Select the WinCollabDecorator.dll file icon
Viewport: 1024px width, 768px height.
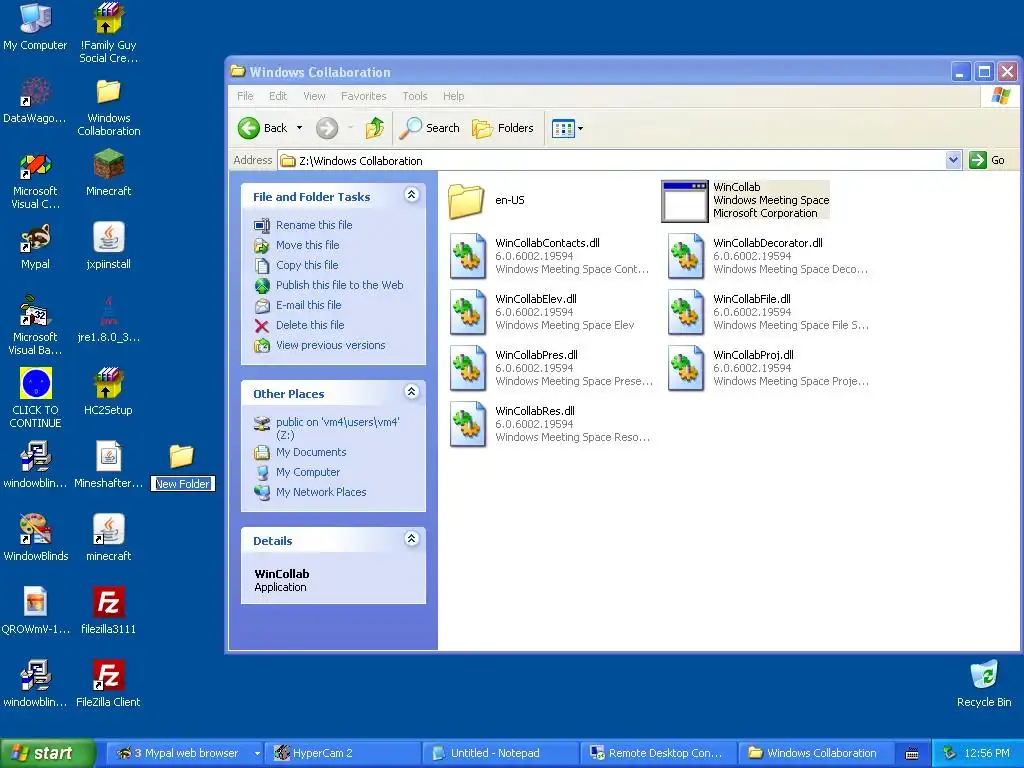tap(686, 256)
